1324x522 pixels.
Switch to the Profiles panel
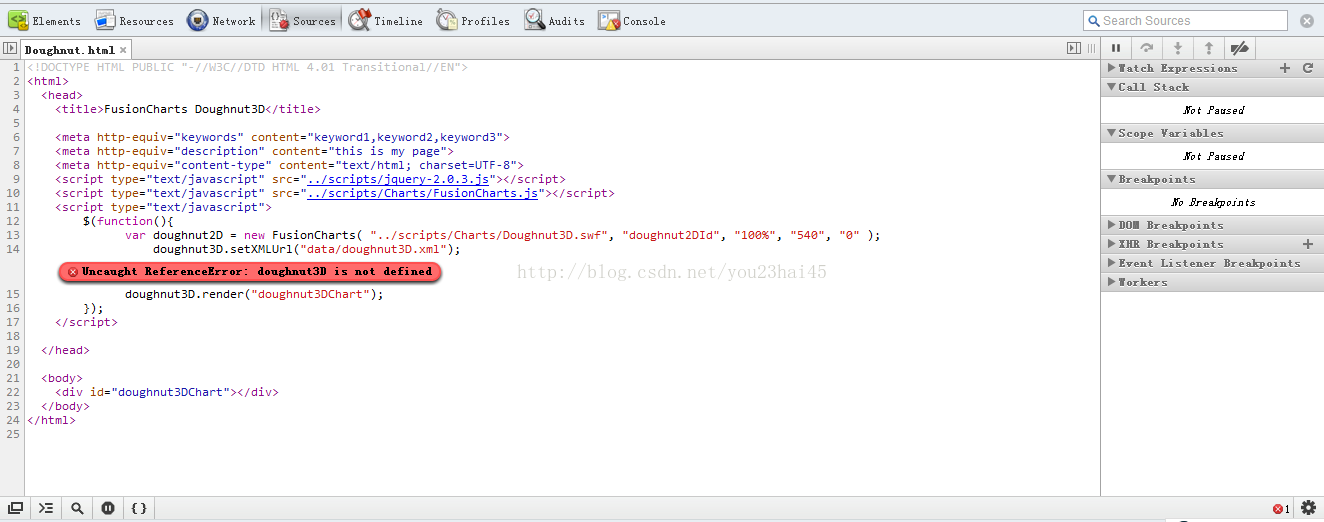click(x=474, y=20)
